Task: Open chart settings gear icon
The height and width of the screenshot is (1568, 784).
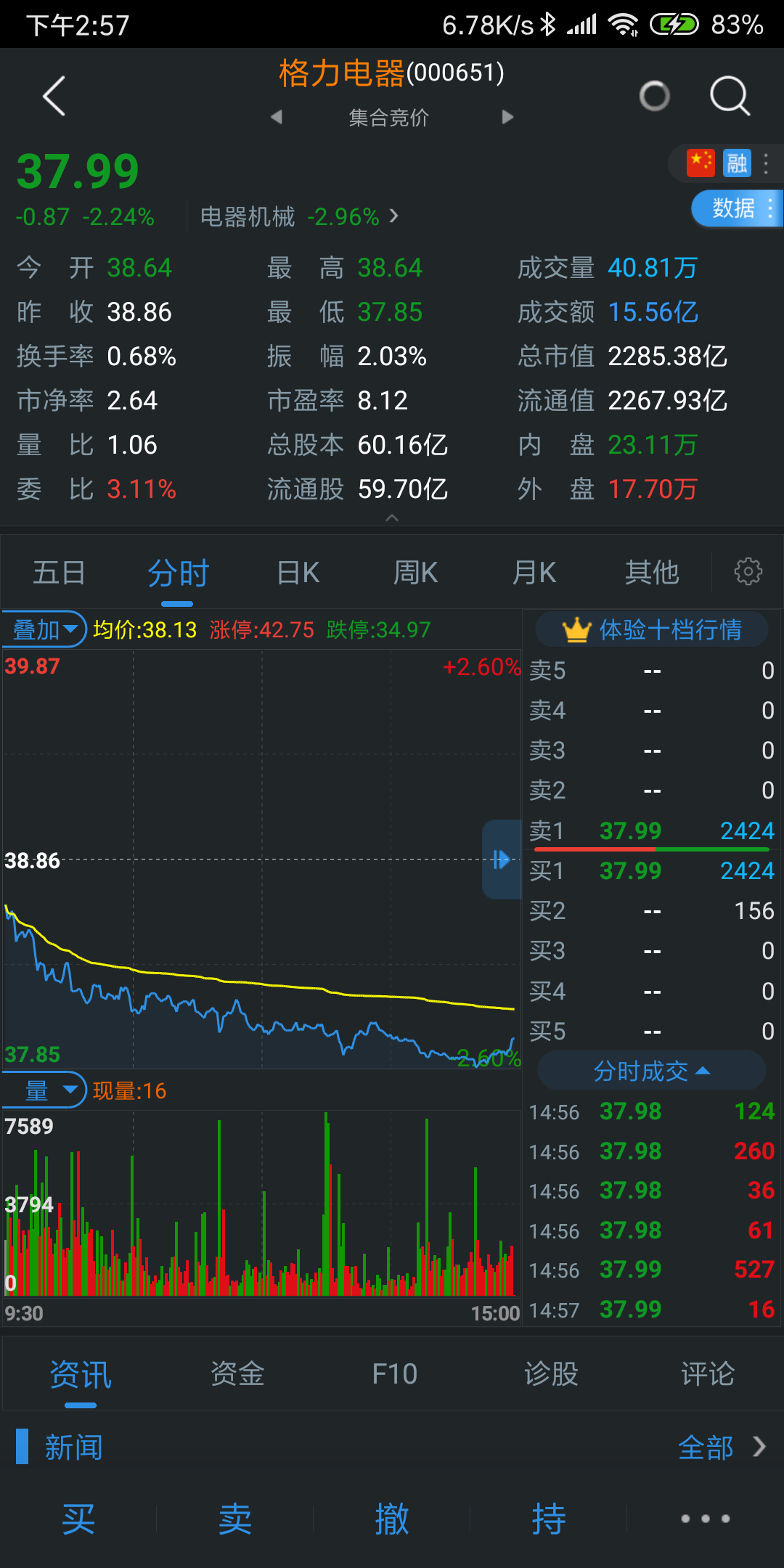Action: (x=748, y=572)
